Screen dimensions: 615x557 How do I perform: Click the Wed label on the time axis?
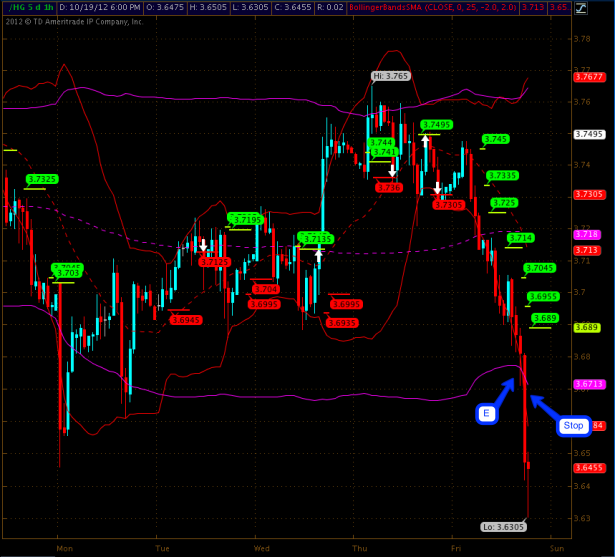click(263, 548)
